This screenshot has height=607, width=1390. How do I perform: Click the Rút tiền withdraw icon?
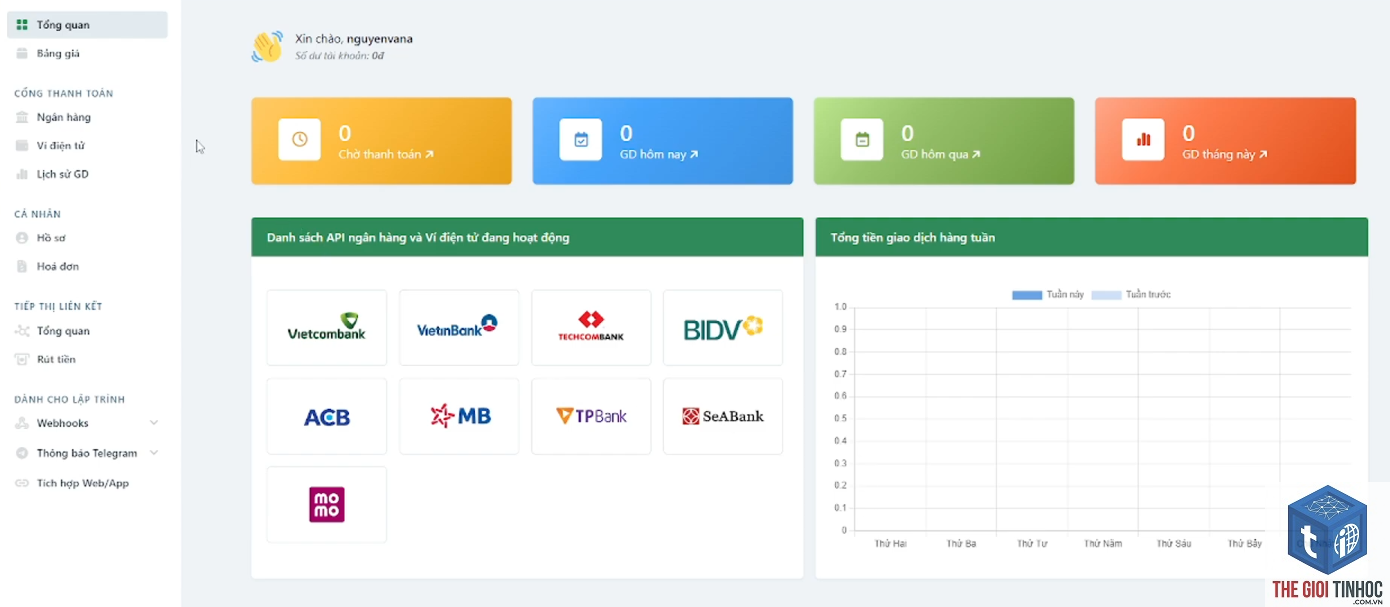(22, 359)
